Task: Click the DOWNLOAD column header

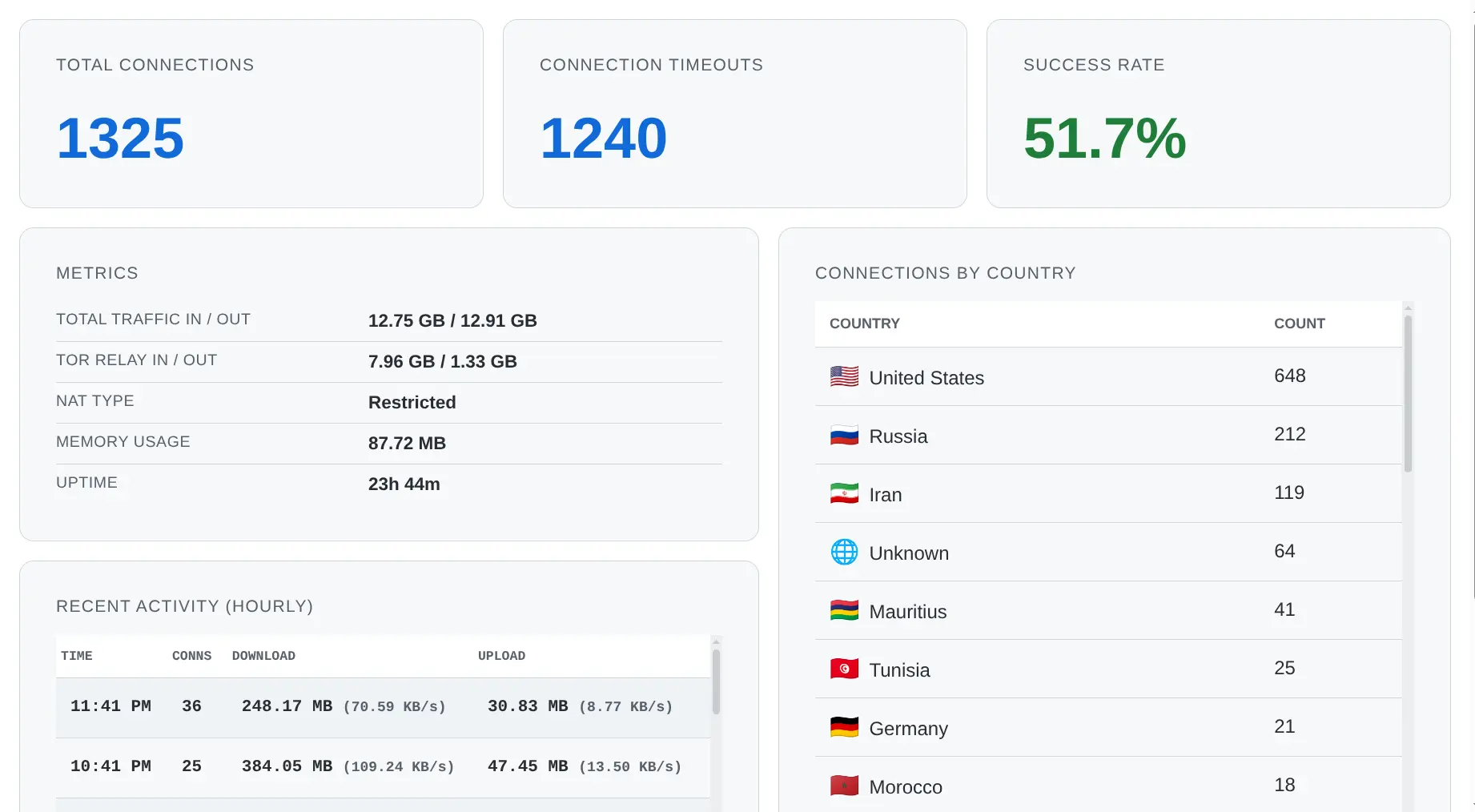Action: click(263, 656)
